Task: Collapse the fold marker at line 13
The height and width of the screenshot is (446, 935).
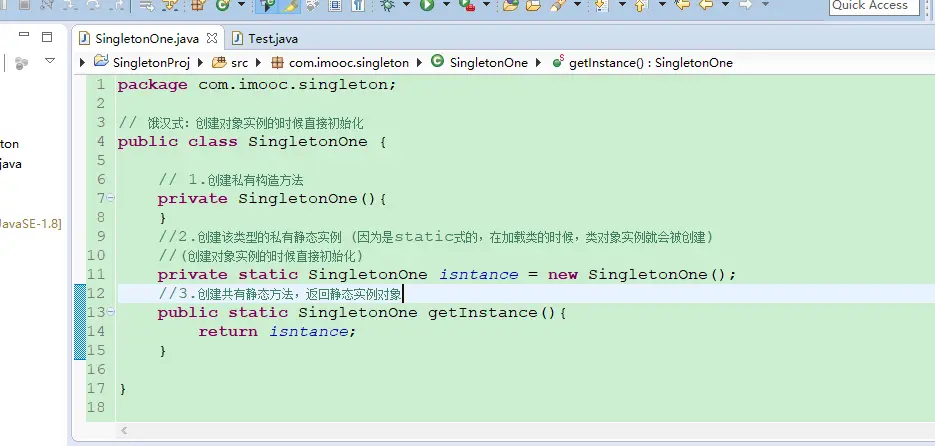Action: tap(111, 312)
